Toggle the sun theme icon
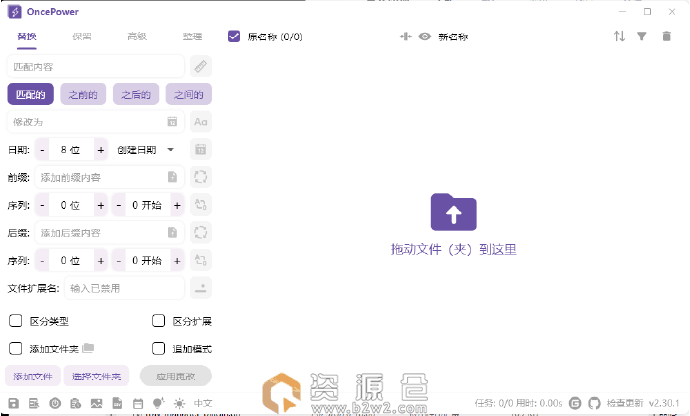This screenshot has width=690, height=416. click(x=179, y=403)
